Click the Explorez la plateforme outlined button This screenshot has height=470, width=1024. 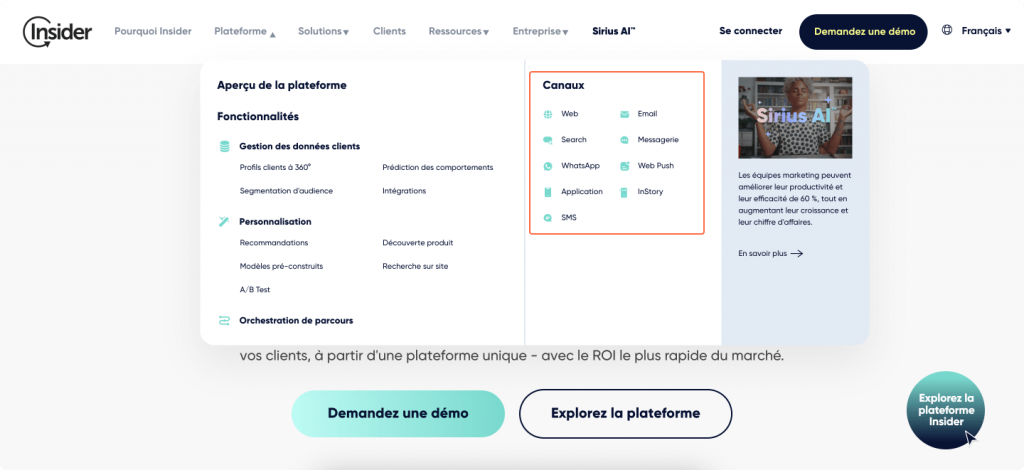click(x=626, y=413)
